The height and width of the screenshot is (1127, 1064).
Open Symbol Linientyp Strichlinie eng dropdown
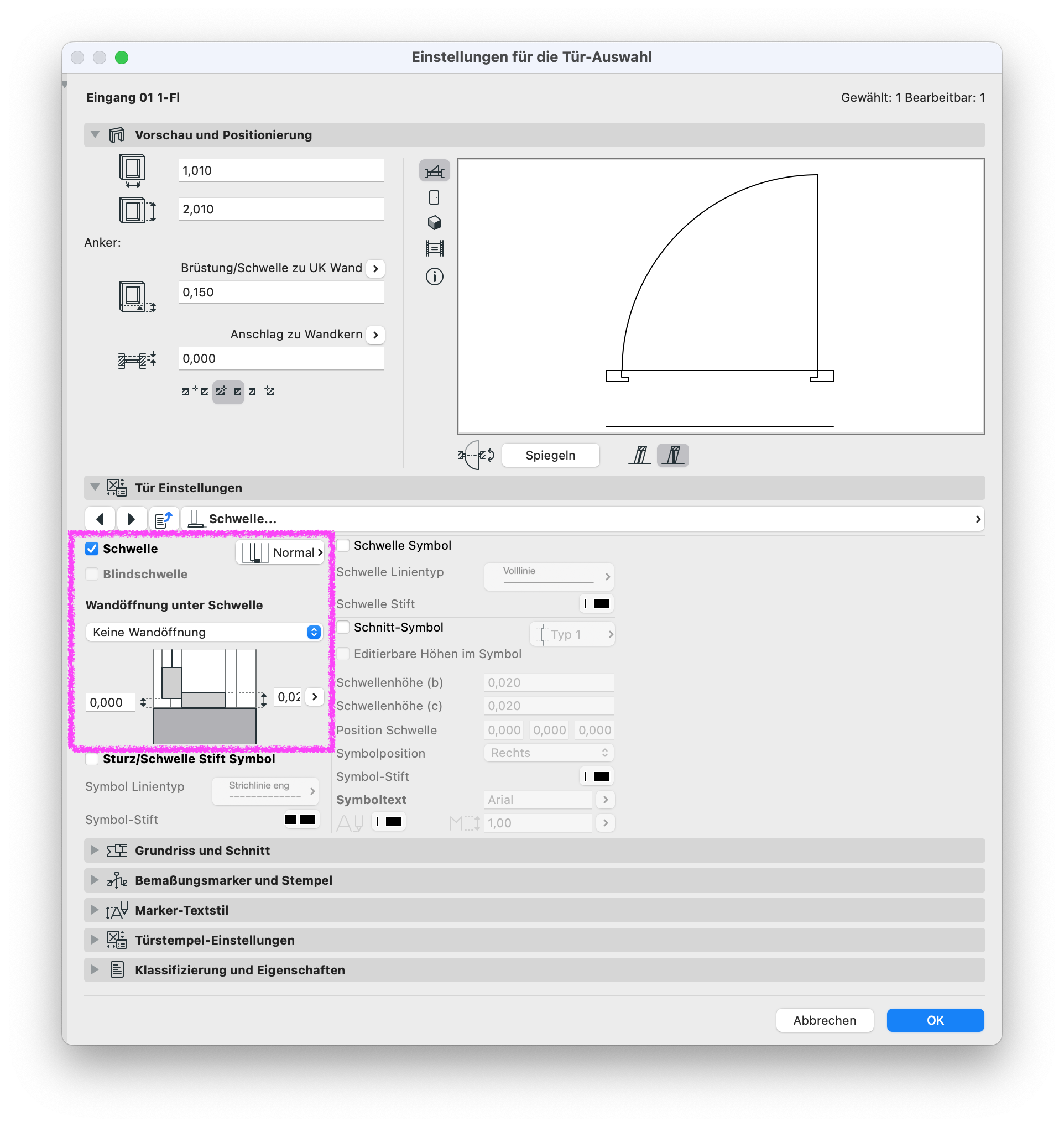266,791
